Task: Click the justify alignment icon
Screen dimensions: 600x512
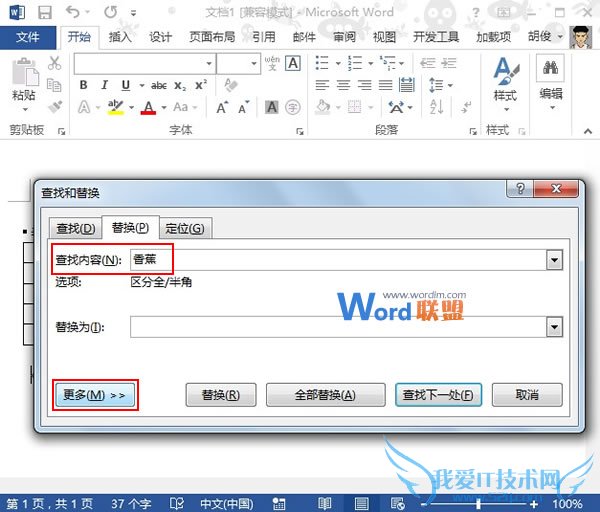Action: pyautogui.click(x=385, y=85)
